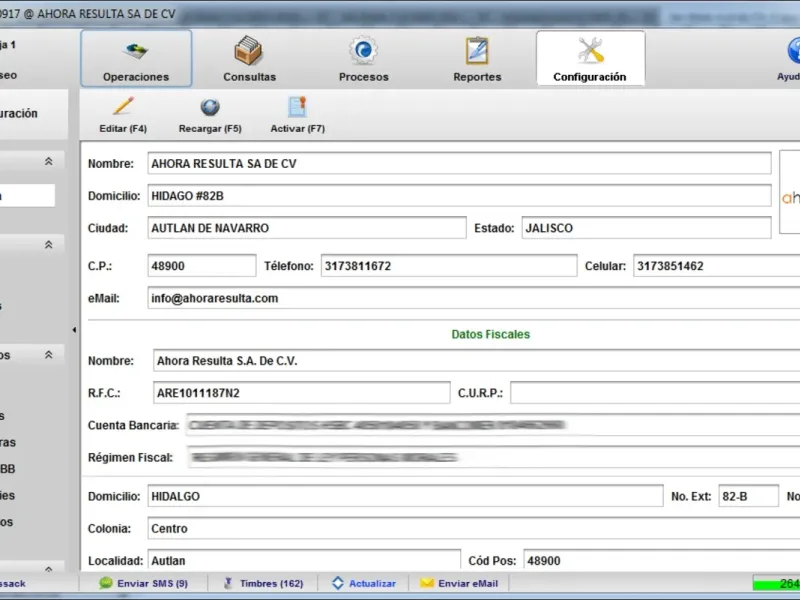The height and width of the screenshot is (600, 800).
Task: Click sidebar item ending in 'BB'
Action: (8, 469)
